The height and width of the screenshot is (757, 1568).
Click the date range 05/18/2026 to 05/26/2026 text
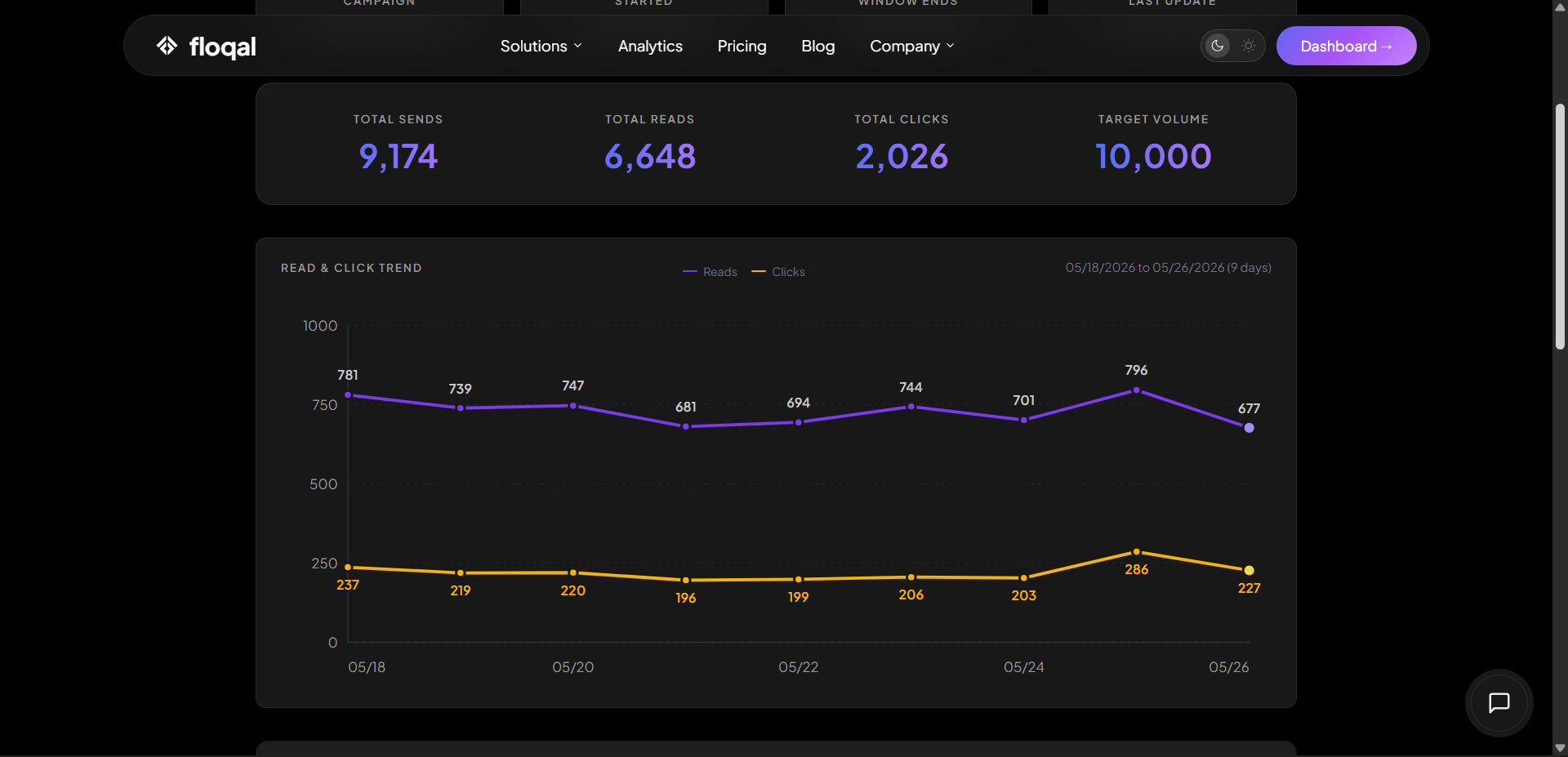[1169, 268]
